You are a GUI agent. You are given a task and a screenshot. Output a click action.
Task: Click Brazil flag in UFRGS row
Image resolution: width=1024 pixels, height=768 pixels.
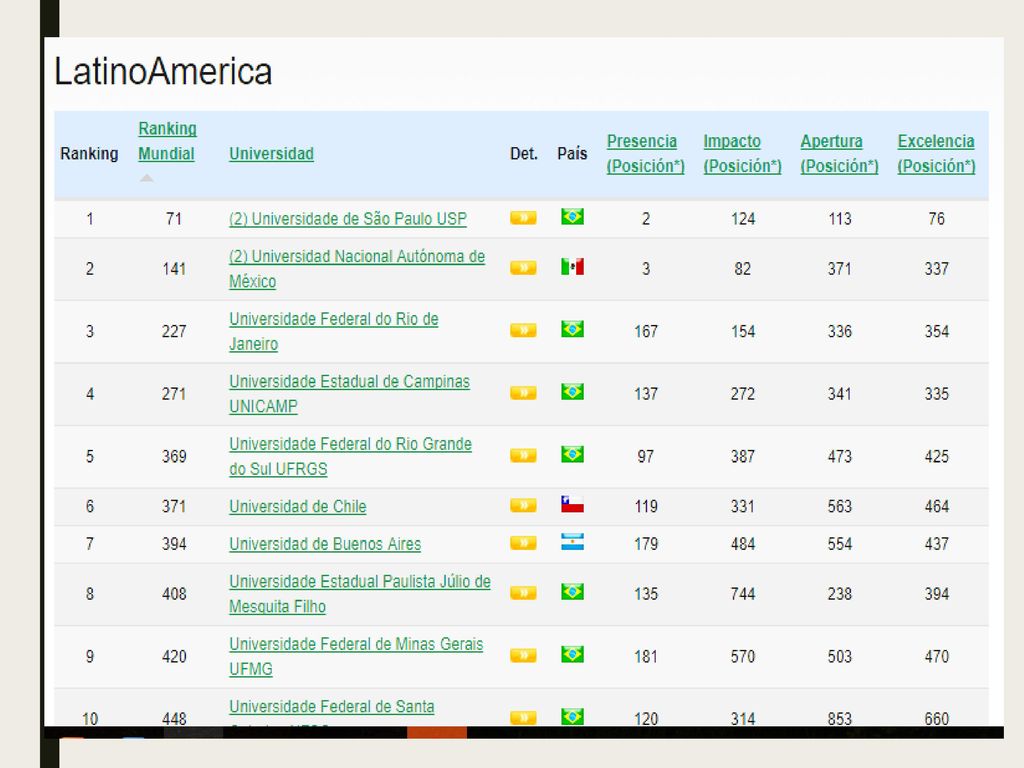(x=572, y=454)
